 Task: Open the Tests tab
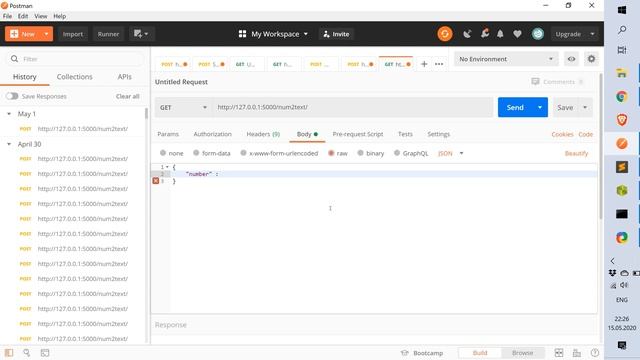[x=405, y=134]
